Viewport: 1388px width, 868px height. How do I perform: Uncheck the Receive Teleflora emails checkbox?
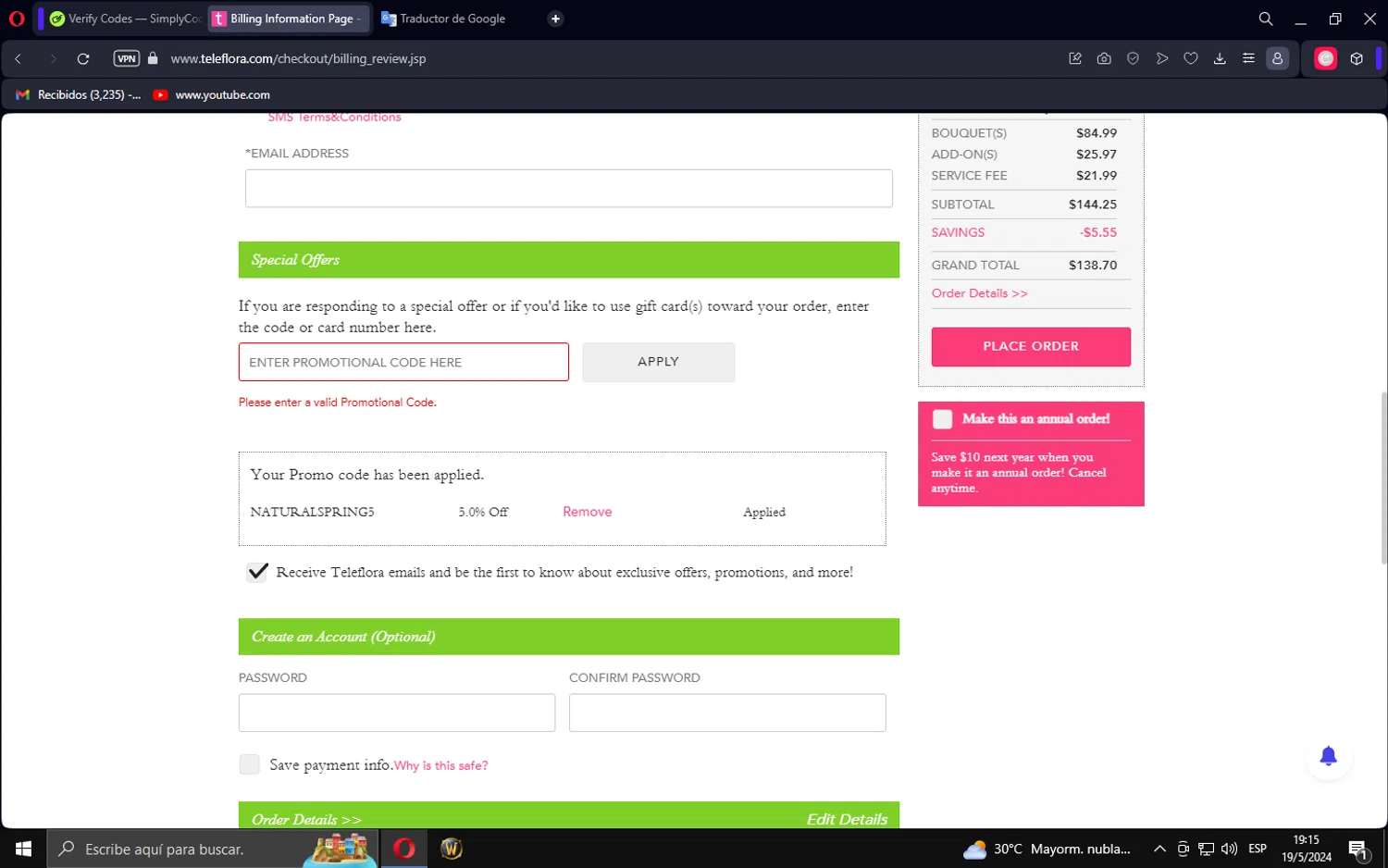pos(257,572)
